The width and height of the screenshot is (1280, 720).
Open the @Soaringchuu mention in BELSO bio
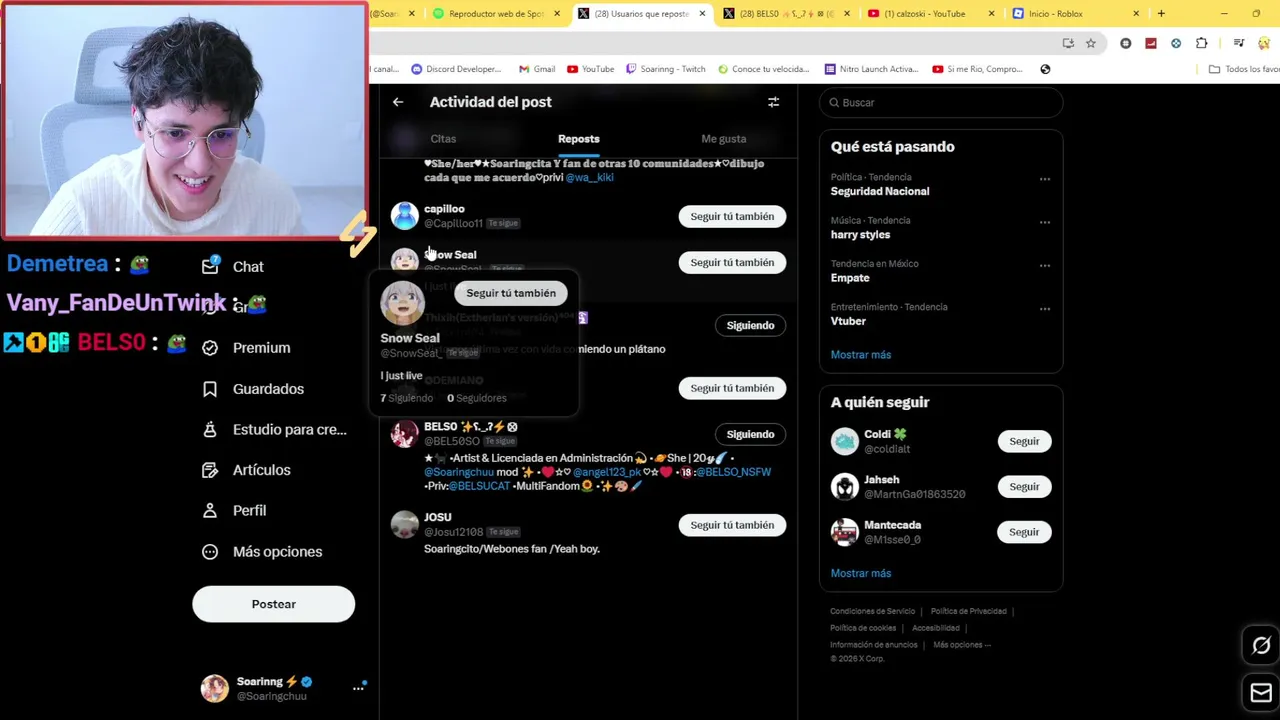459,472
